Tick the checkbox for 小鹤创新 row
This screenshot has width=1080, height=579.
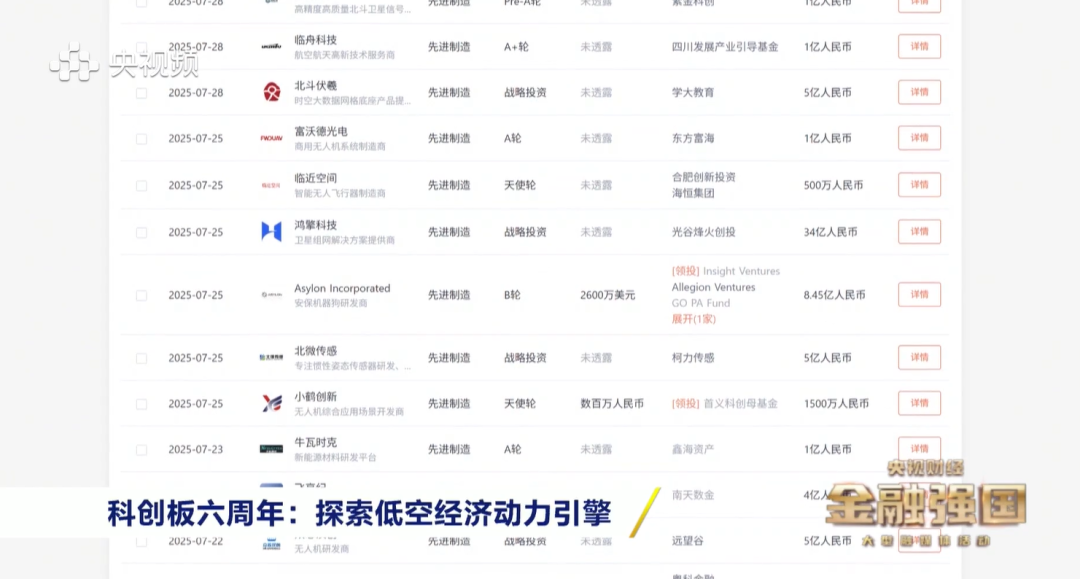pyautogui.click(x=141, y=404)
